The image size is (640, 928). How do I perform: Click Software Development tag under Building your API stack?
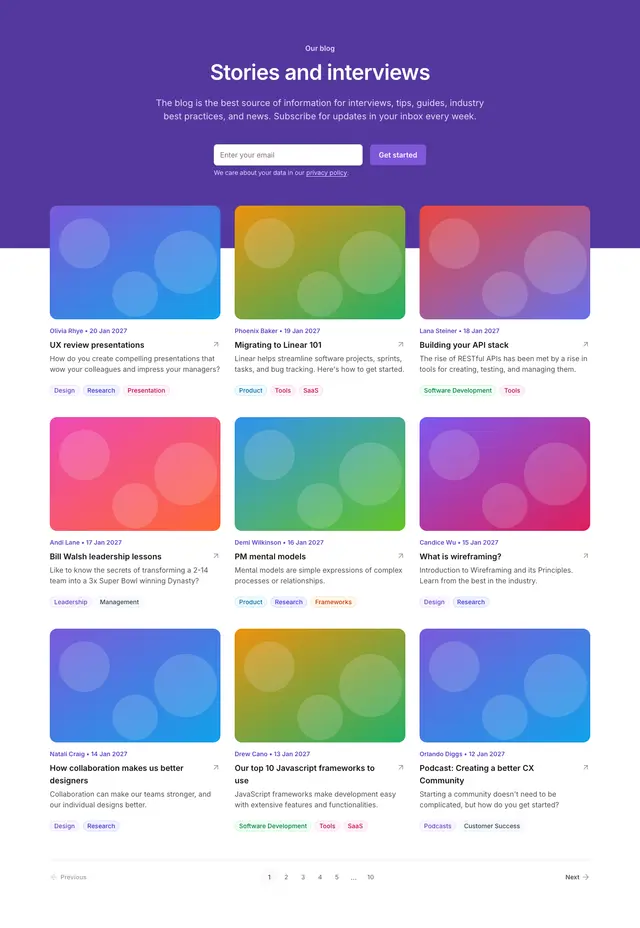coord(458,391)
